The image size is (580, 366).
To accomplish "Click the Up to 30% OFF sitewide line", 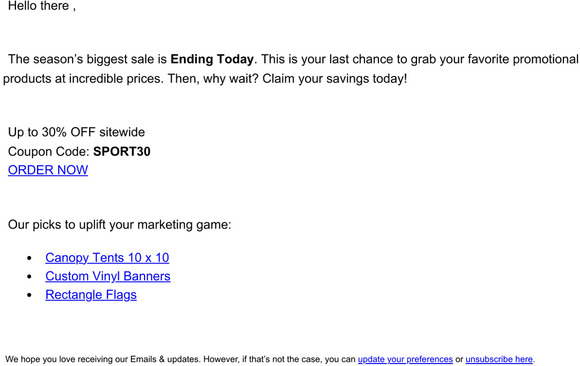I will click(77, 132).
